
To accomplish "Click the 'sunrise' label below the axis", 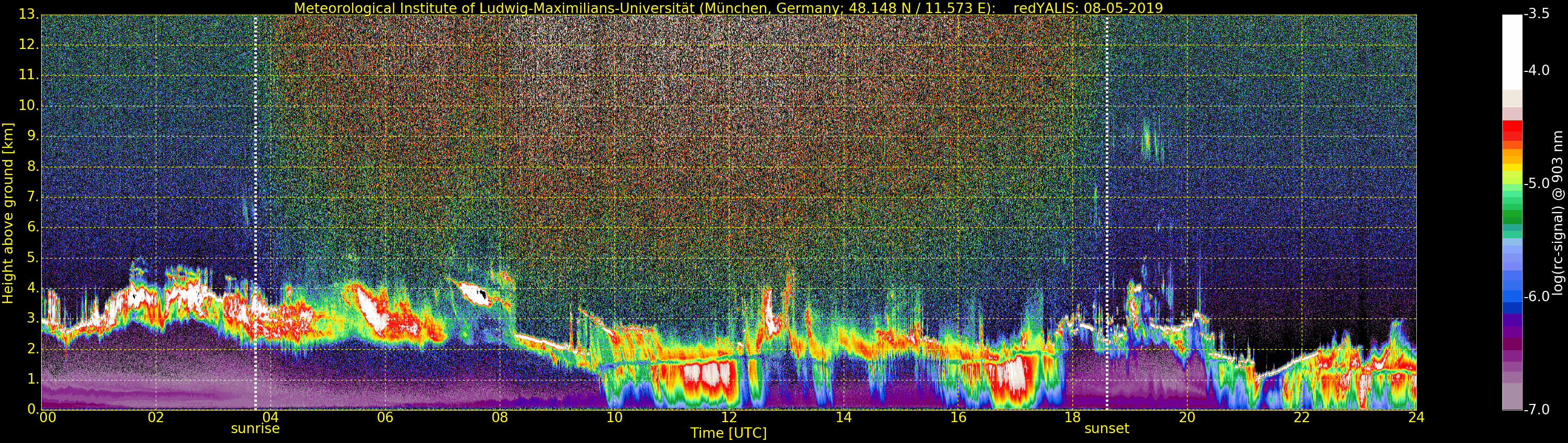I will [255, 428].
